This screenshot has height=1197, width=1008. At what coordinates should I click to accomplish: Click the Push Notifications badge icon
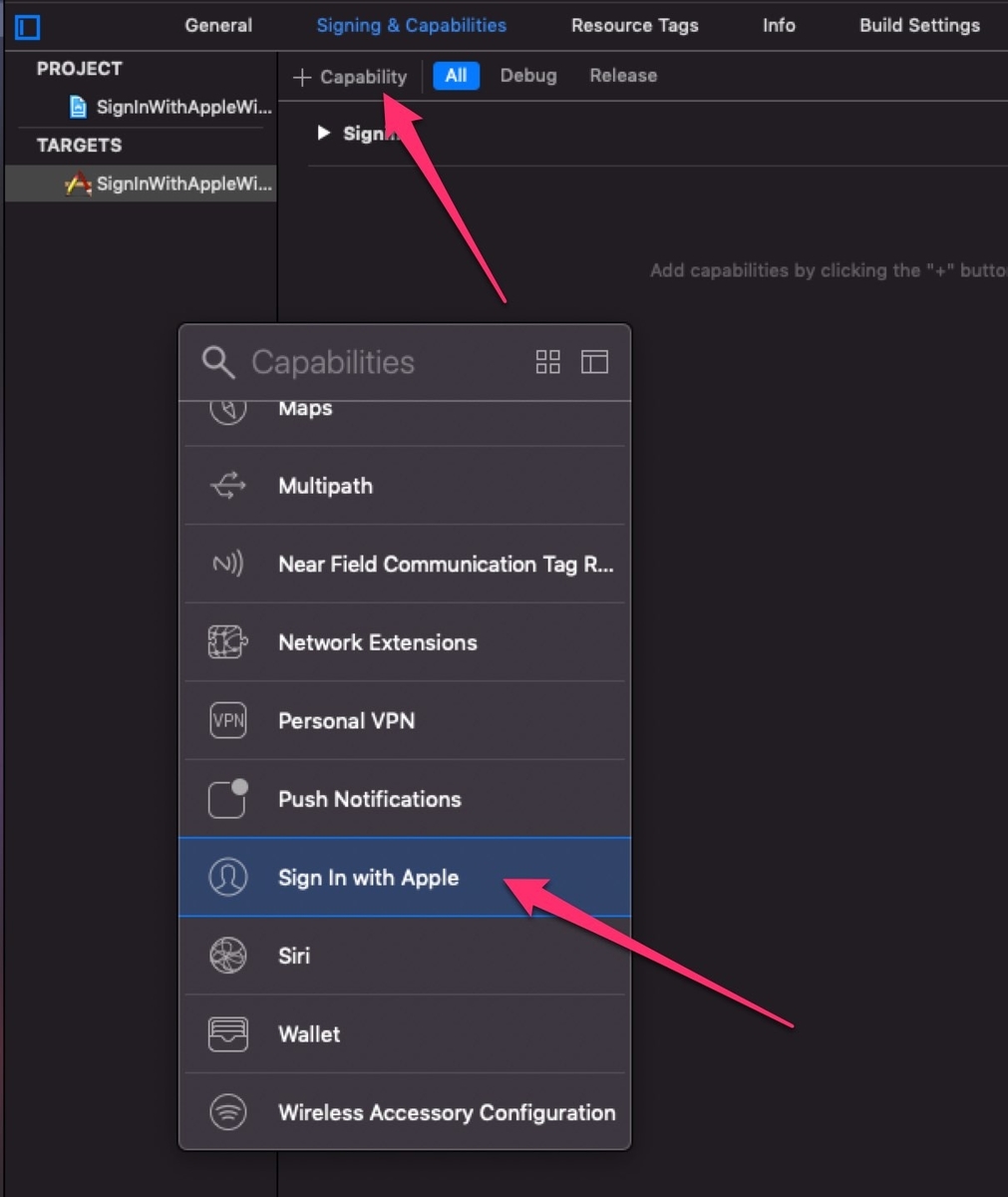pos(227,798)
